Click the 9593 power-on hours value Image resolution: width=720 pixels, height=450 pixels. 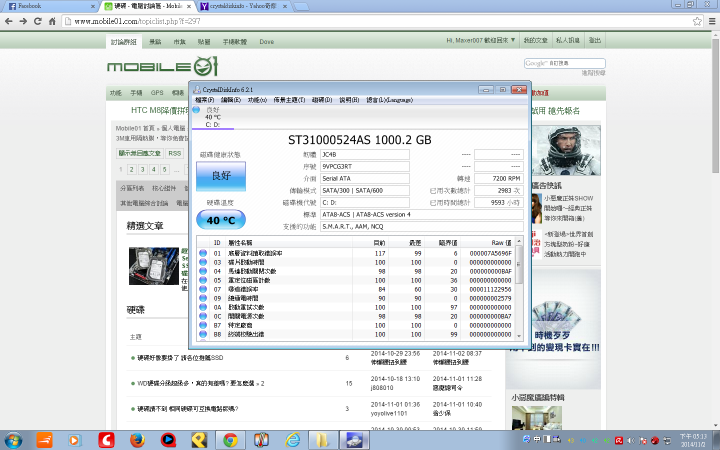coord(499,202)
